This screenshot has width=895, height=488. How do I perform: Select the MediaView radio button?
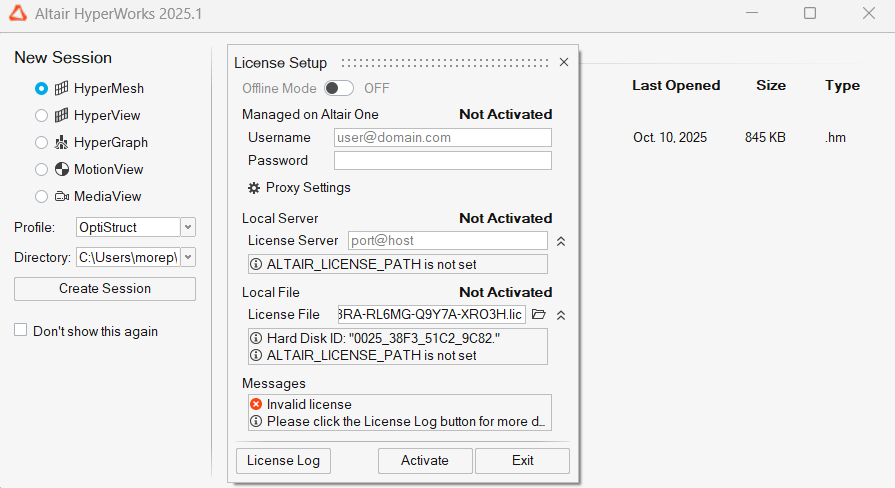(x=41, y=196)
